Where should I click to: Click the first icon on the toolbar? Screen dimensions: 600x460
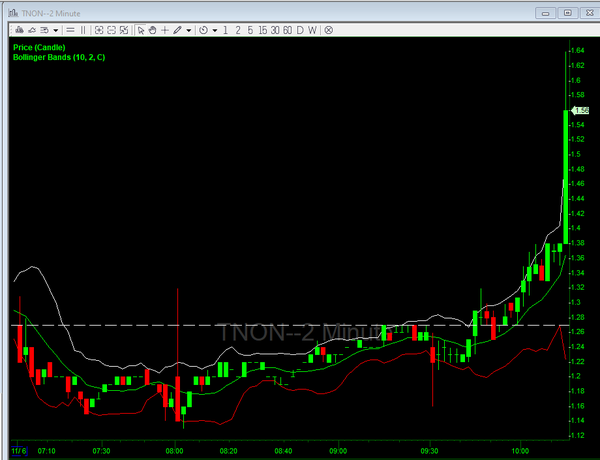[x=17, y=30]
